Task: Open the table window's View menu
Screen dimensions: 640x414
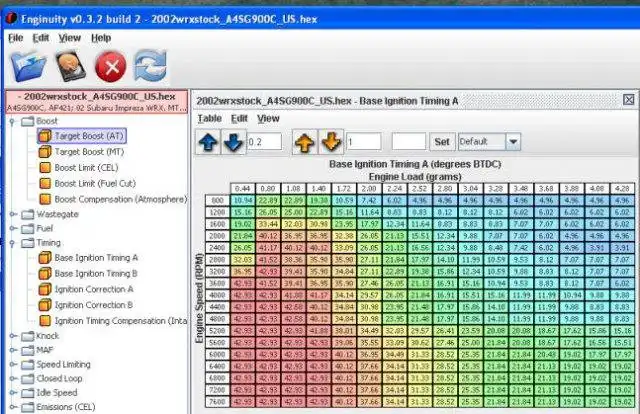Action: coord(268,118)
